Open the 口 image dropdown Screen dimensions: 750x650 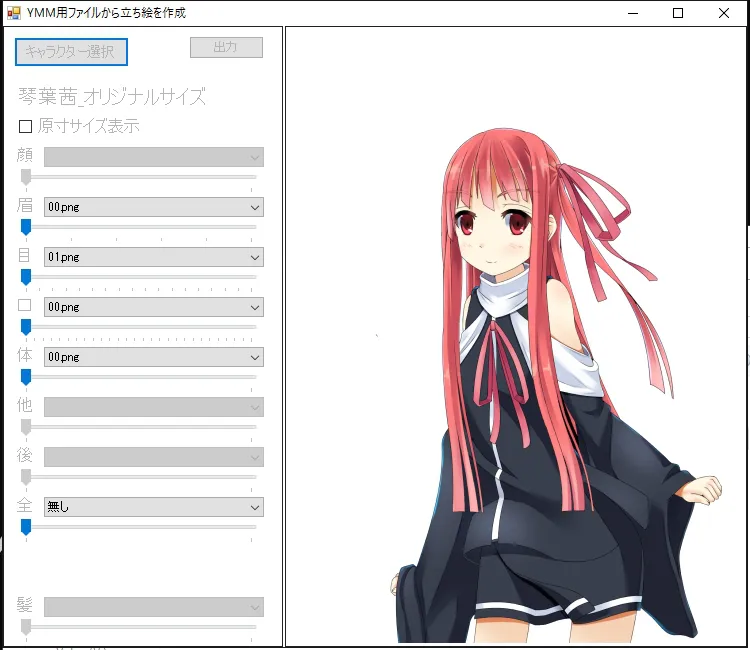[153, 307]
